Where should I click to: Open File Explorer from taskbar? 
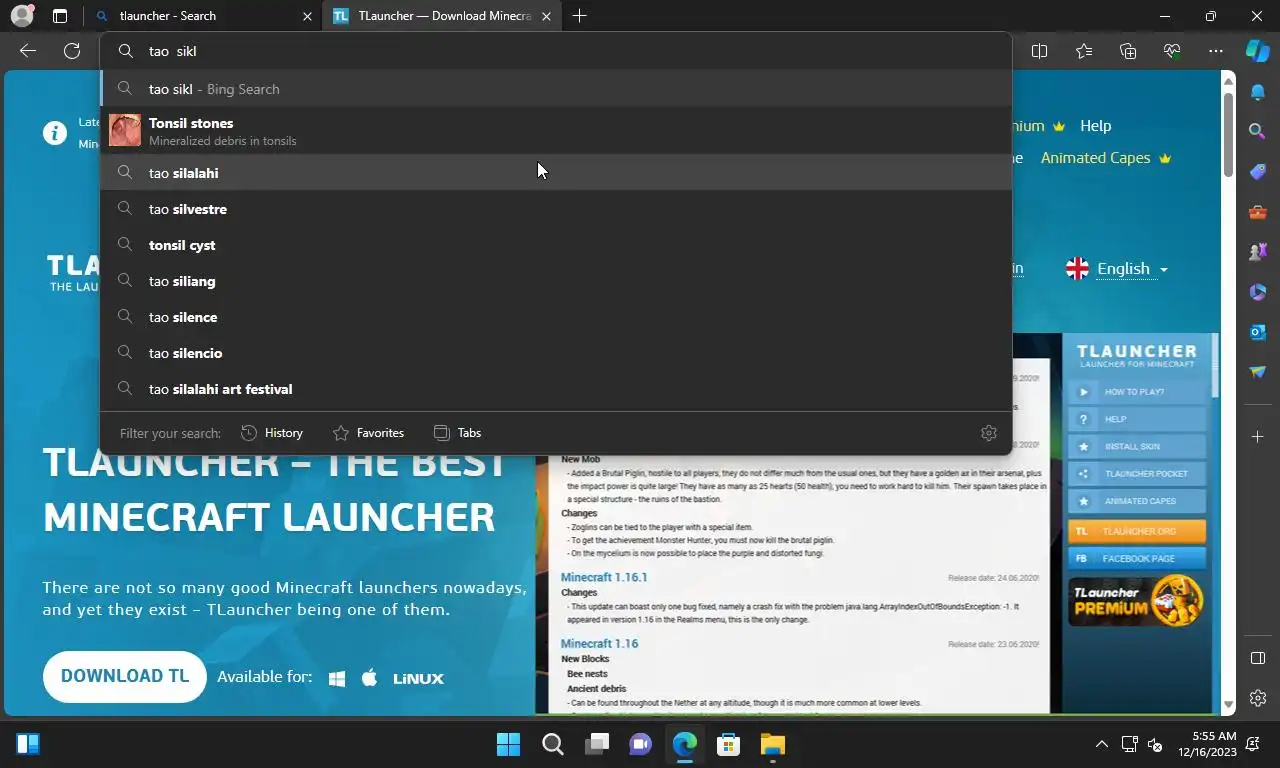pos(772,744)
